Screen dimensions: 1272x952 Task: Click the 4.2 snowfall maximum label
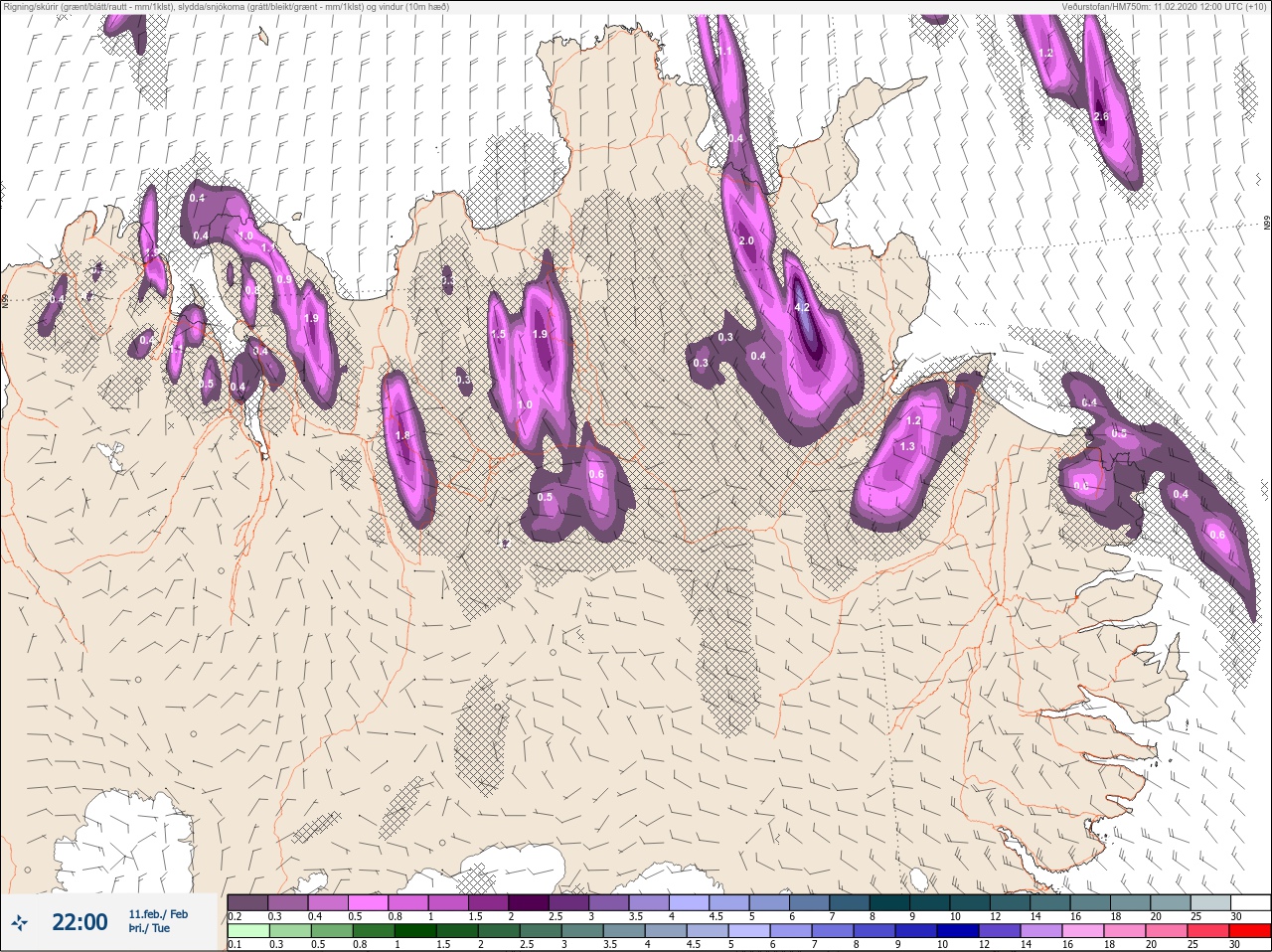(803, 308)
